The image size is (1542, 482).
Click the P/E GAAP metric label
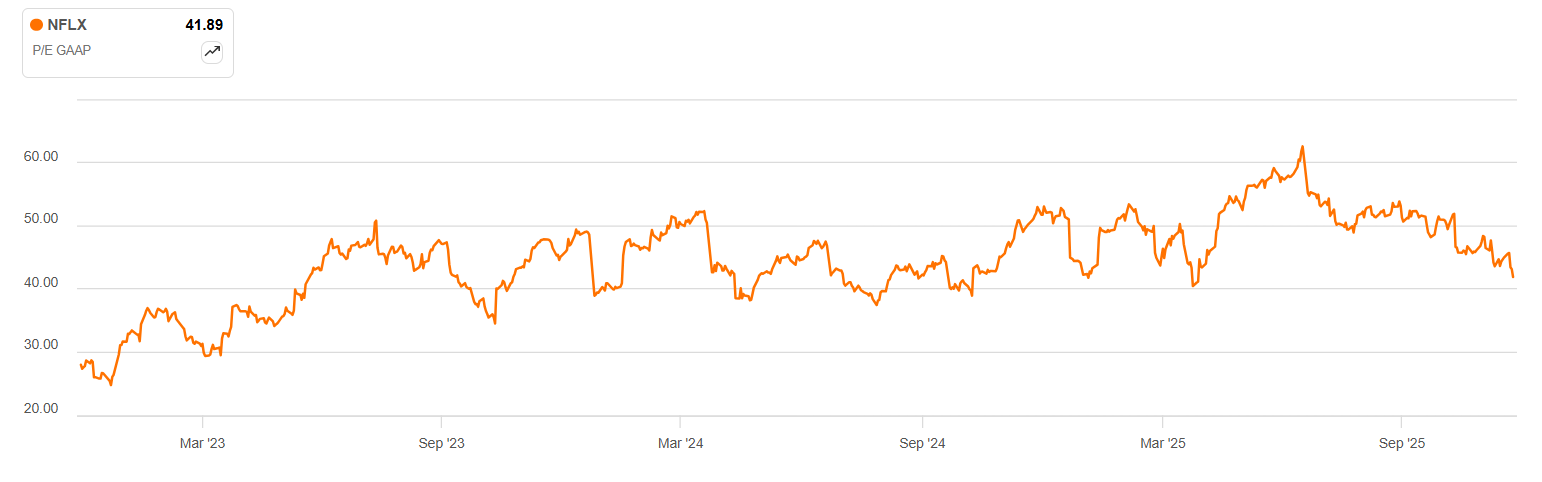62,50
